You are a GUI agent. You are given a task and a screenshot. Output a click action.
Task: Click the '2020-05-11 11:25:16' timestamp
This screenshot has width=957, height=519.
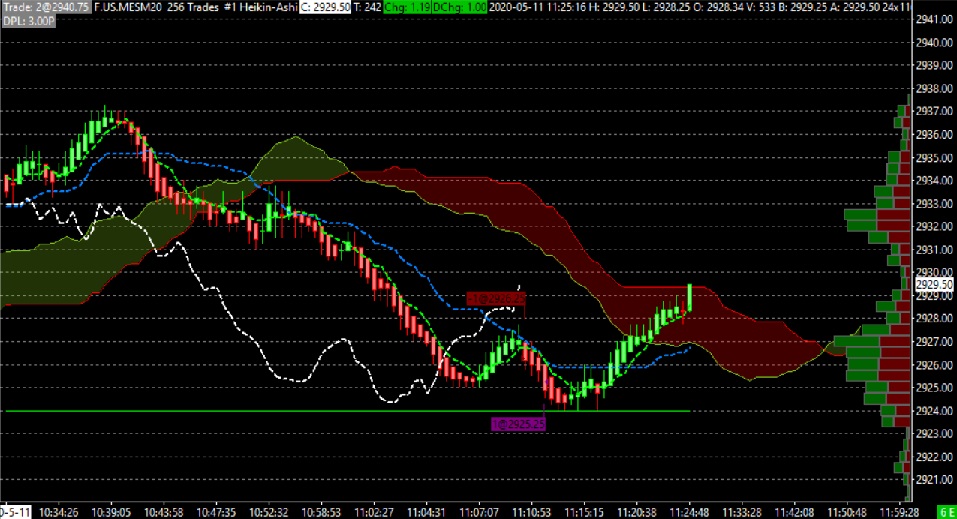tap(537, 7)
